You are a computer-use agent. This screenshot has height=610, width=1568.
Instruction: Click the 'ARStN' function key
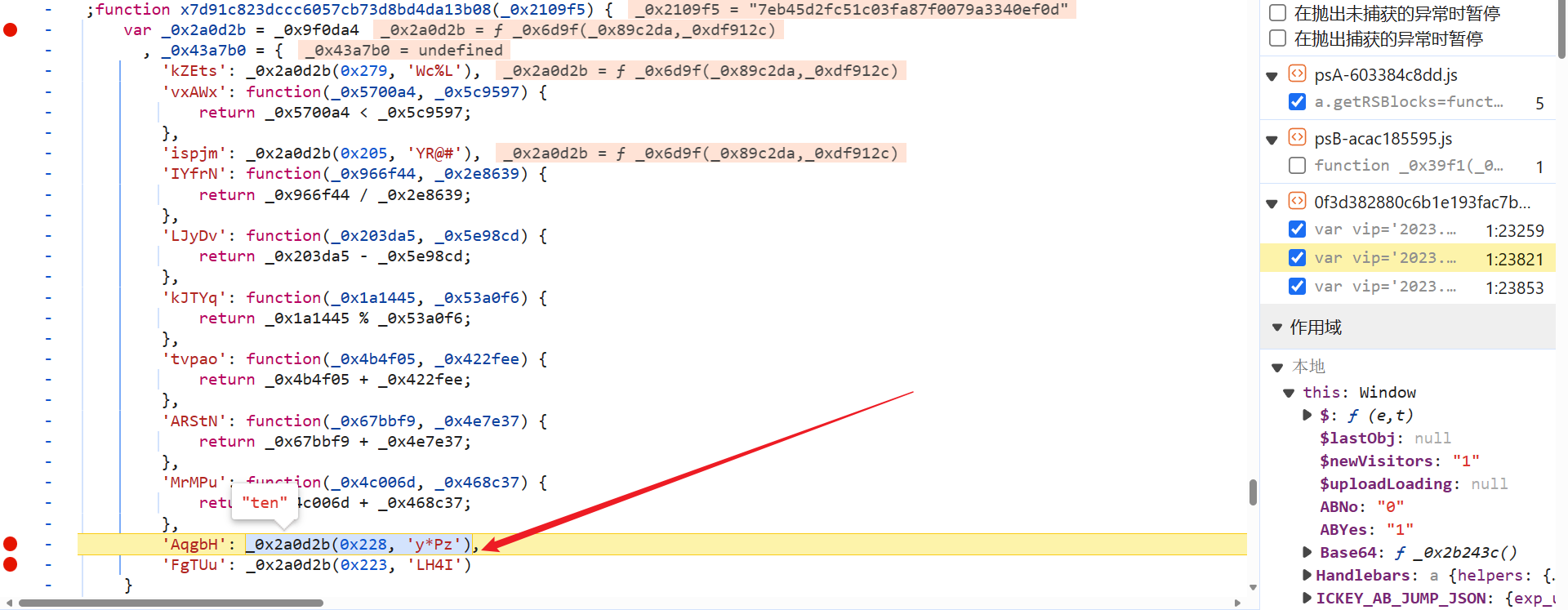[194, 421]
